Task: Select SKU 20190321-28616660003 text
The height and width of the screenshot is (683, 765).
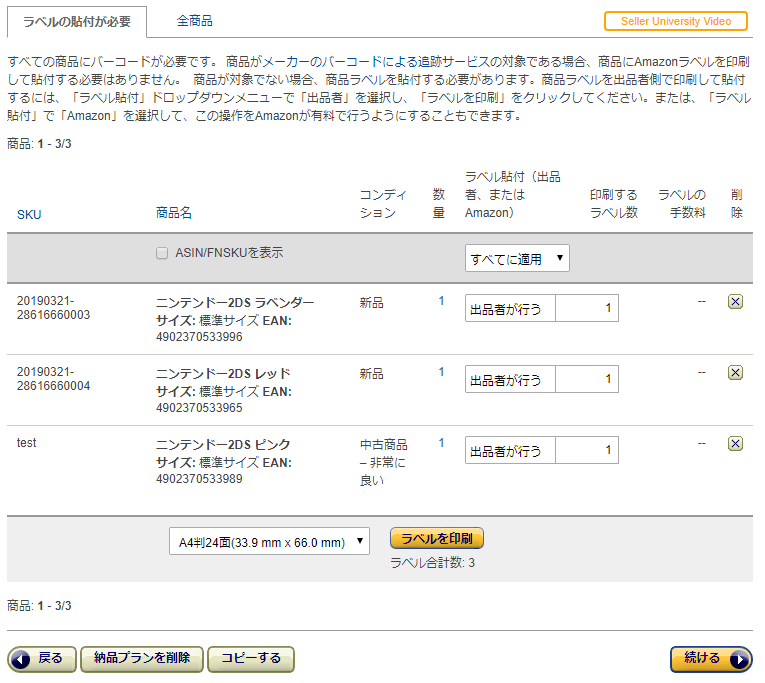Action: pos(53,308)
